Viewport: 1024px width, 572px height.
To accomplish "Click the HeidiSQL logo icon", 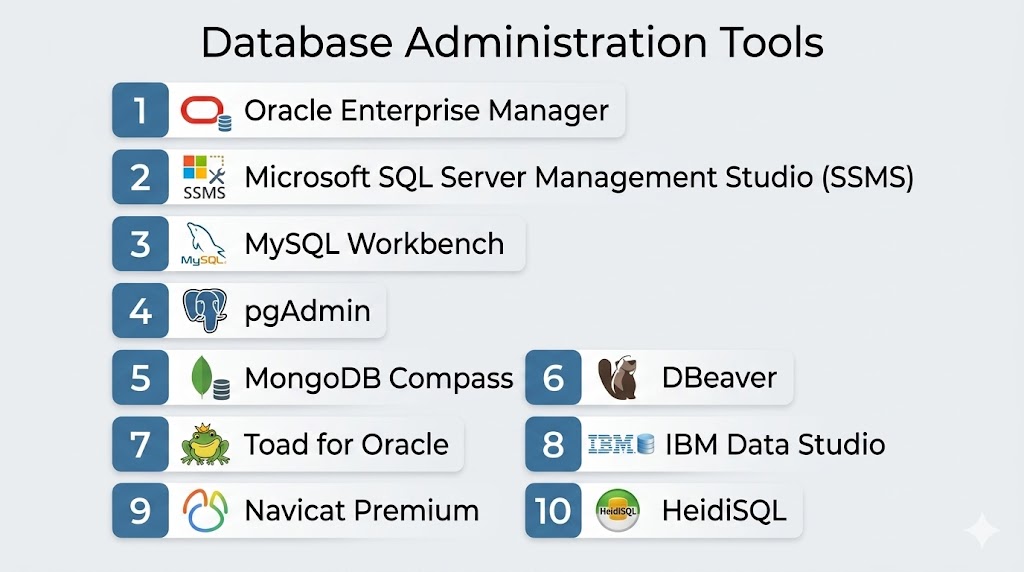I will tap(617, 511).
